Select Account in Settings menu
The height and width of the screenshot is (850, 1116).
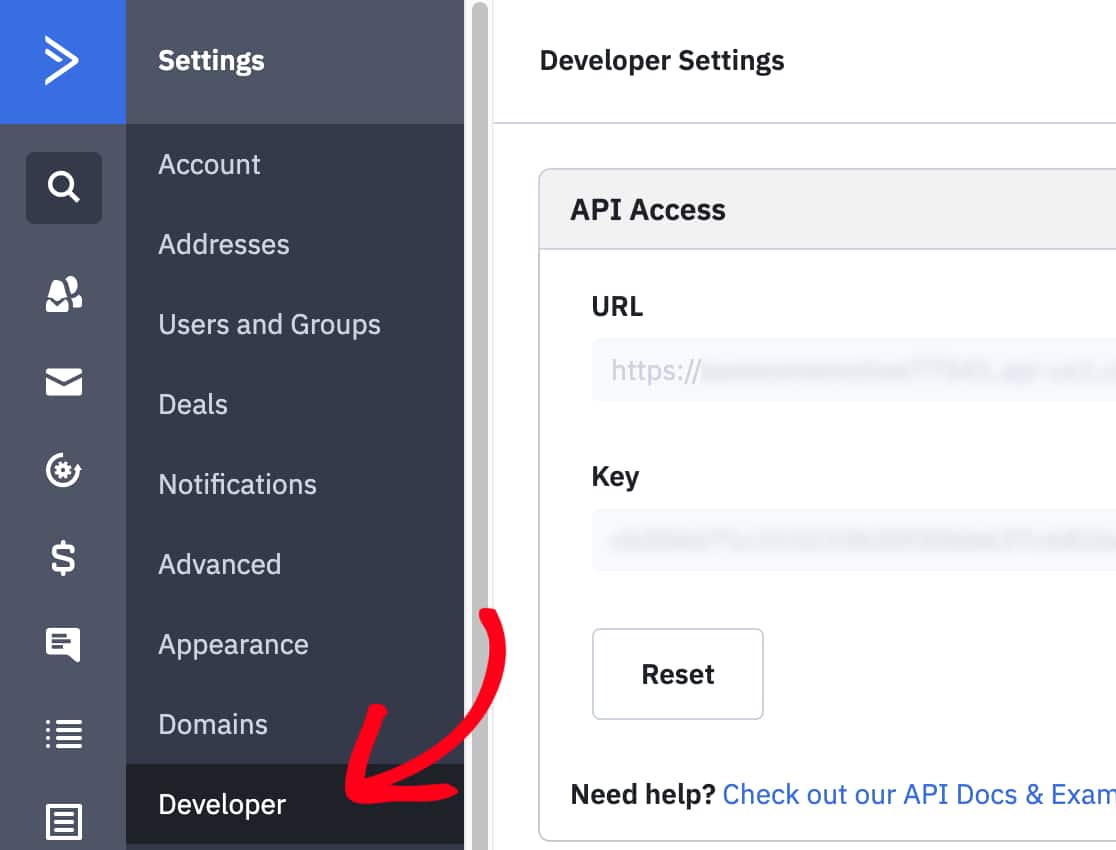point(209,165)
